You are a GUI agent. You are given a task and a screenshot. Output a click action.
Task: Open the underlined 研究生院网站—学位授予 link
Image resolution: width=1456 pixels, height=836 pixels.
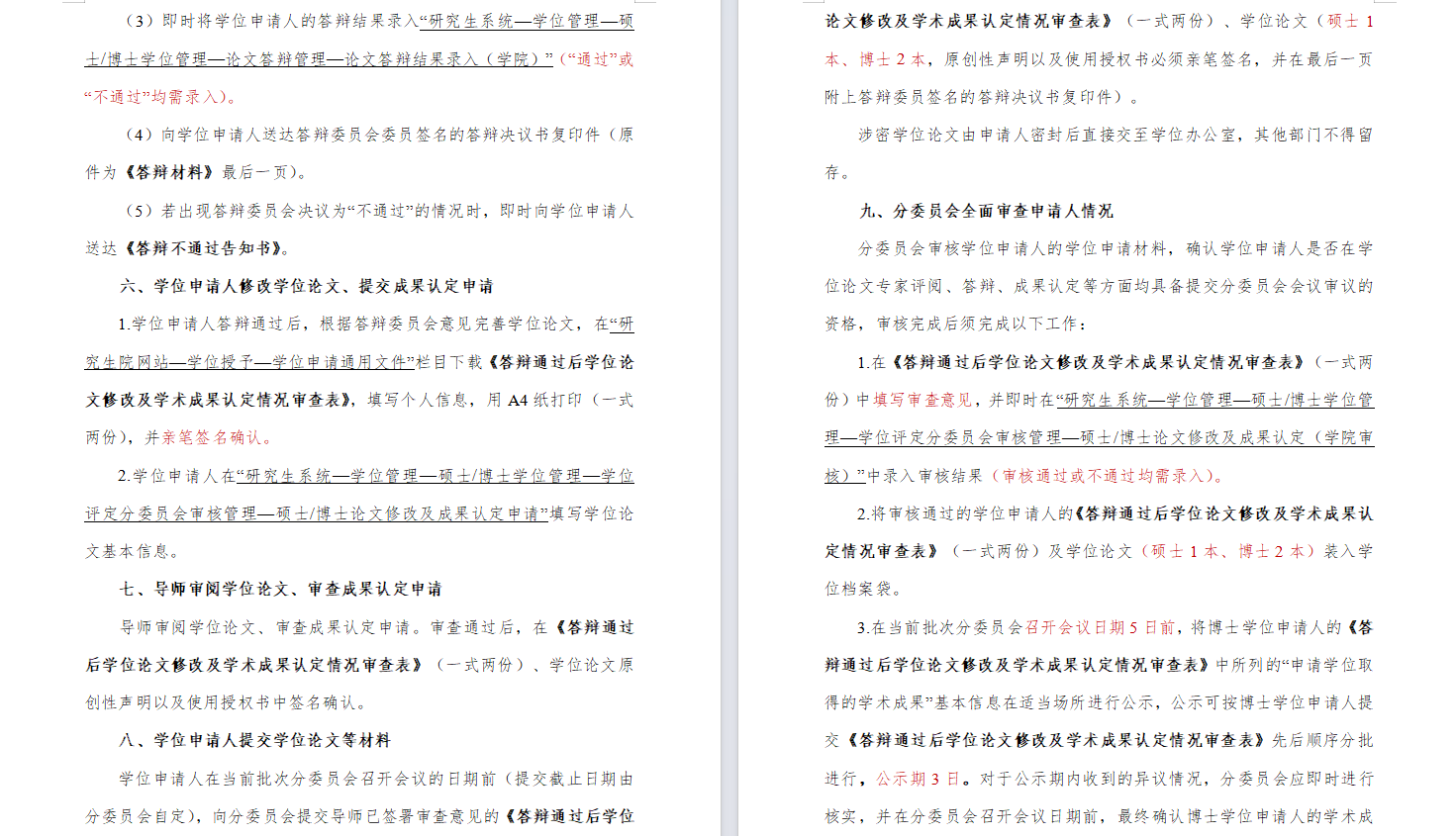[x=247, y=362]
